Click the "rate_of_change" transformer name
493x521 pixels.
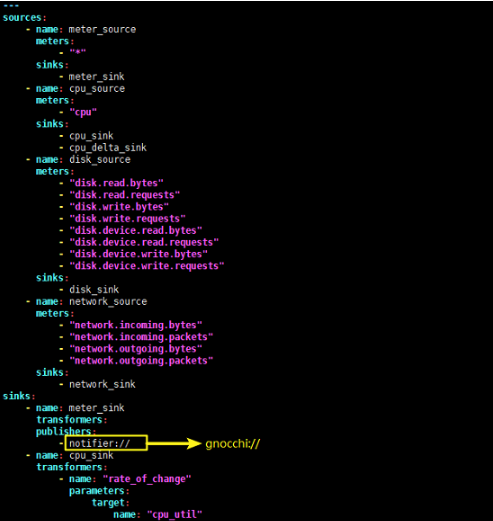pos(147,479)
